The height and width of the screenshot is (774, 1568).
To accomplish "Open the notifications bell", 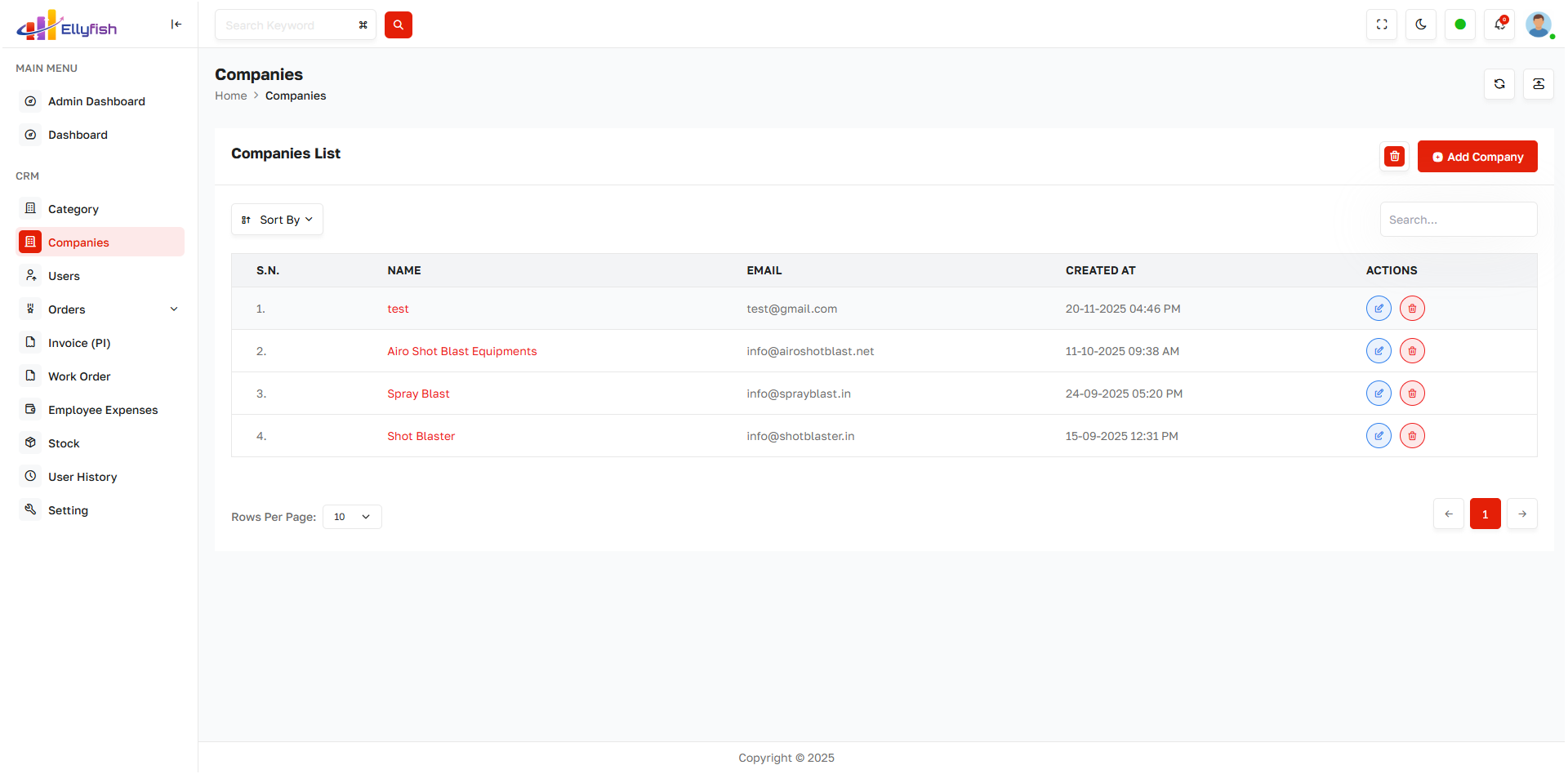I will [1499, 24].
